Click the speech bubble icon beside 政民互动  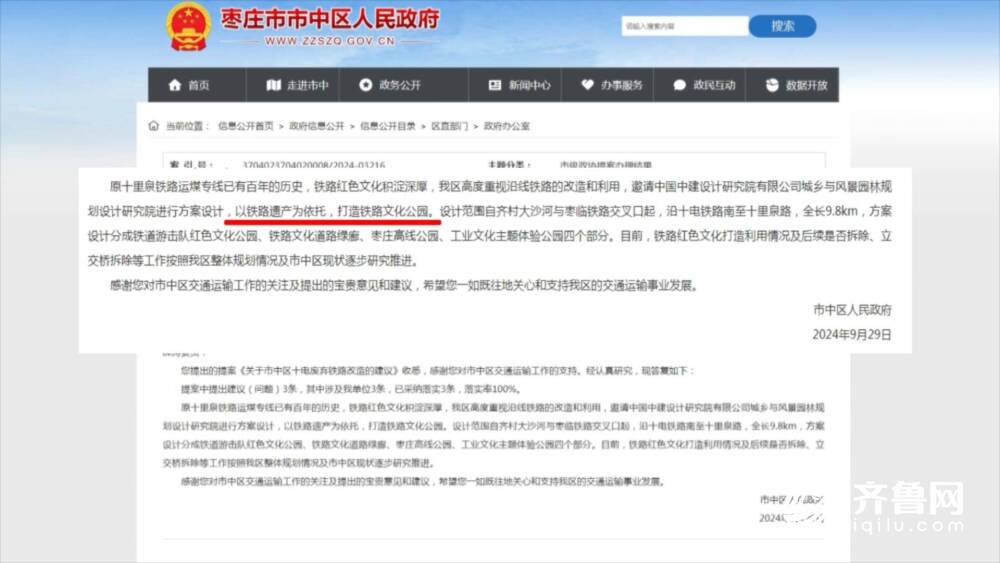coord(680,85)
